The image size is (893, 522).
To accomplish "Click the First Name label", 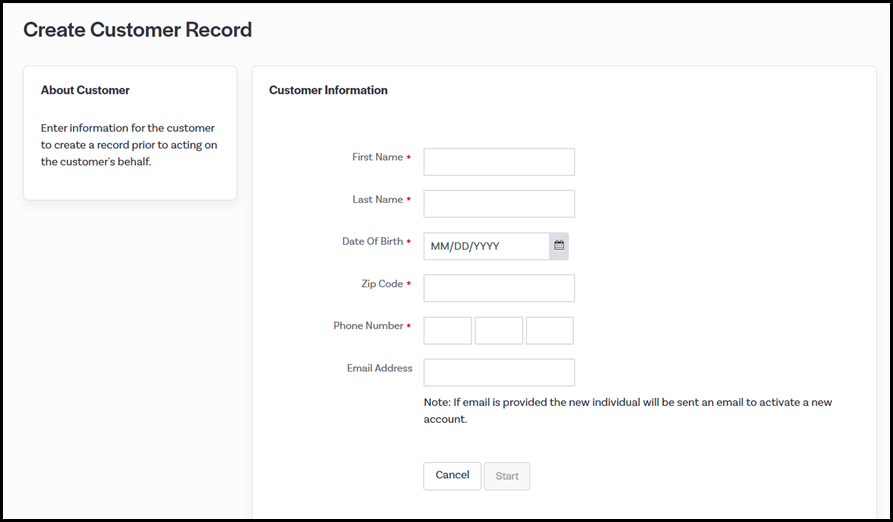I will point(377,157).
